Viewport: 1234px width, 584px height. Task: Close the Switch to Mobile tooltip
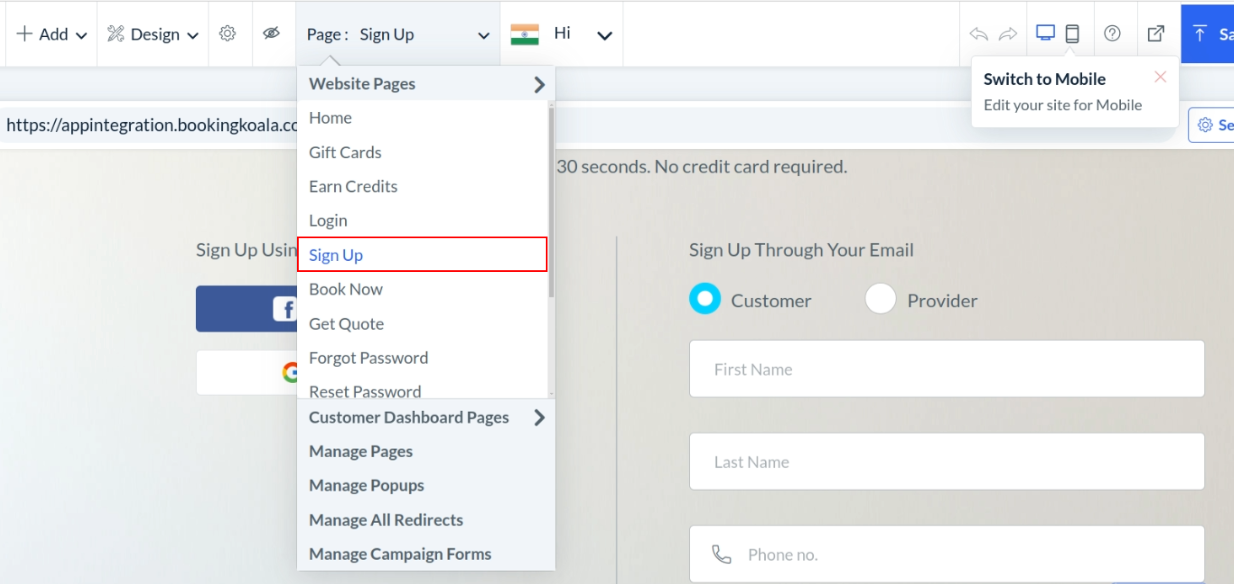(1160, 77)
